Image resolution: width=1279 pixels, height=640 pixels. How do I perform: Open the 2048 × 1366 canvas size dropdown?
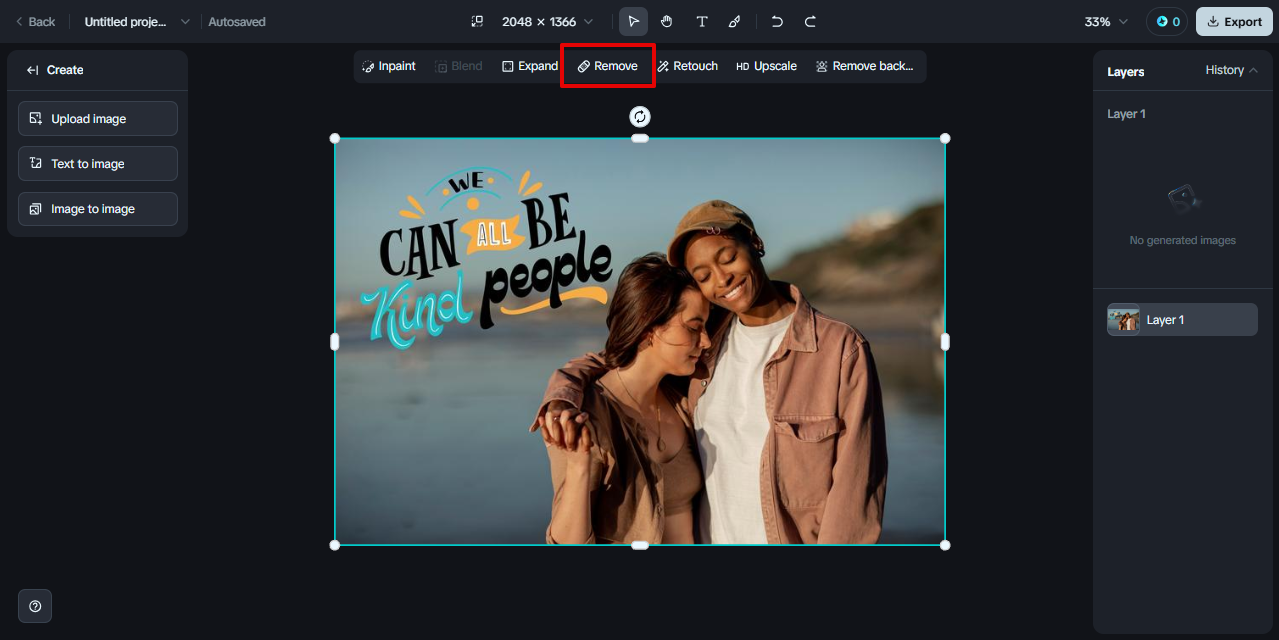(547, 21)
